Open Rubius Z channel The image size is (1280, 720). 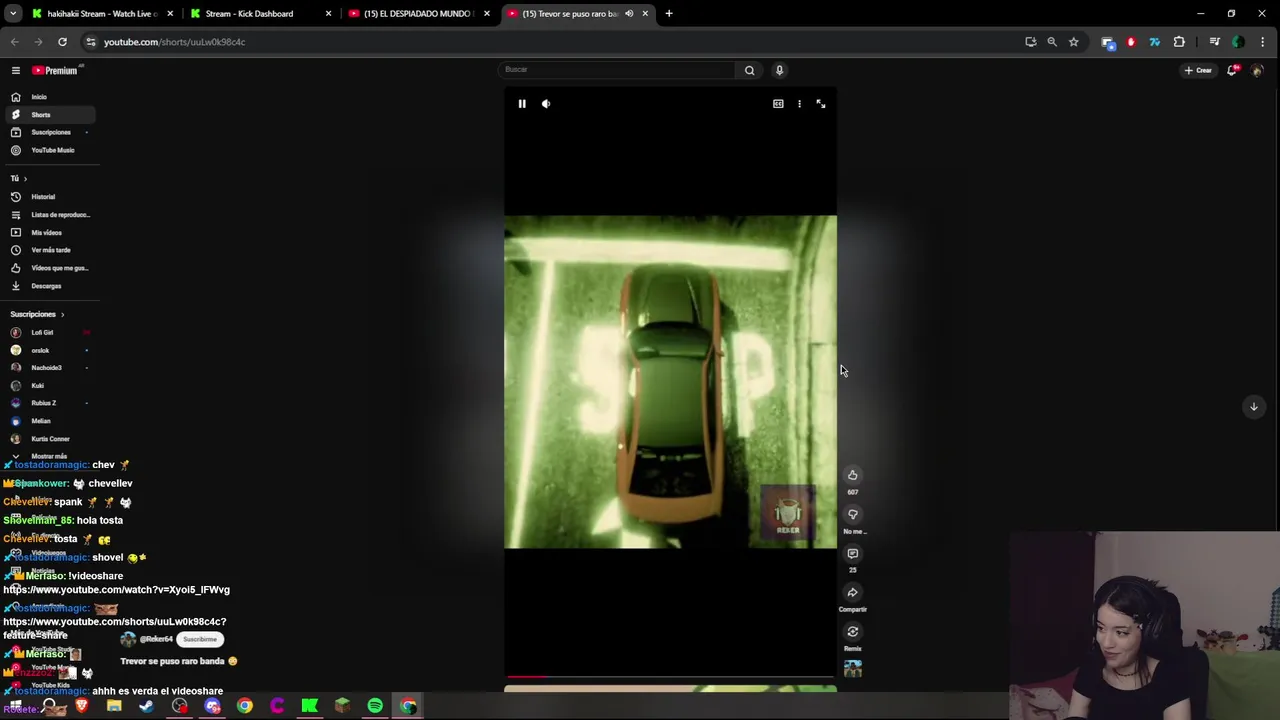tap(48, 403)
